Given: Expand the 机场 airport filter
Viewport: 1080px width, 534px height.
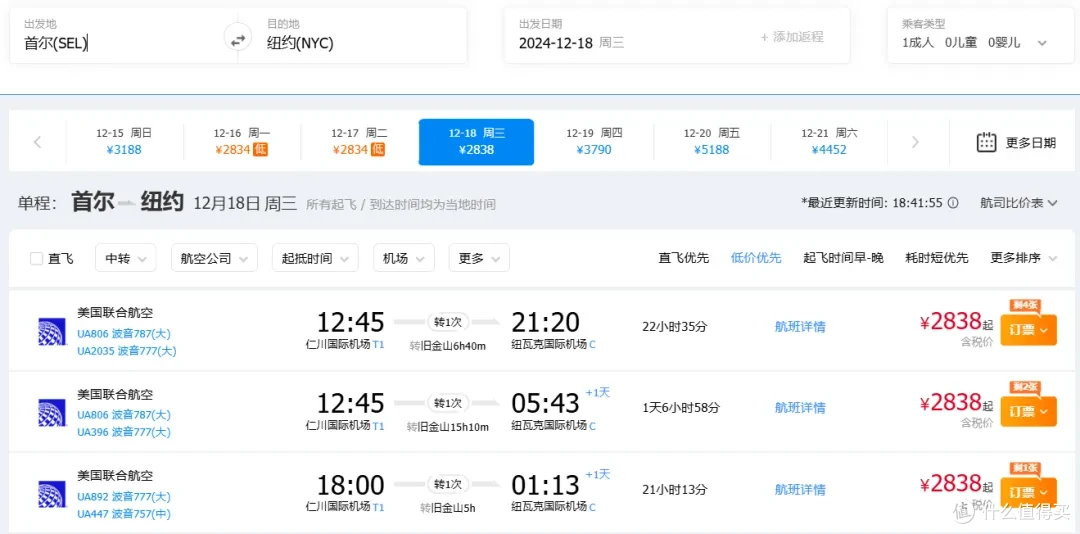Looking at the screenshot, I should [404, 258].
